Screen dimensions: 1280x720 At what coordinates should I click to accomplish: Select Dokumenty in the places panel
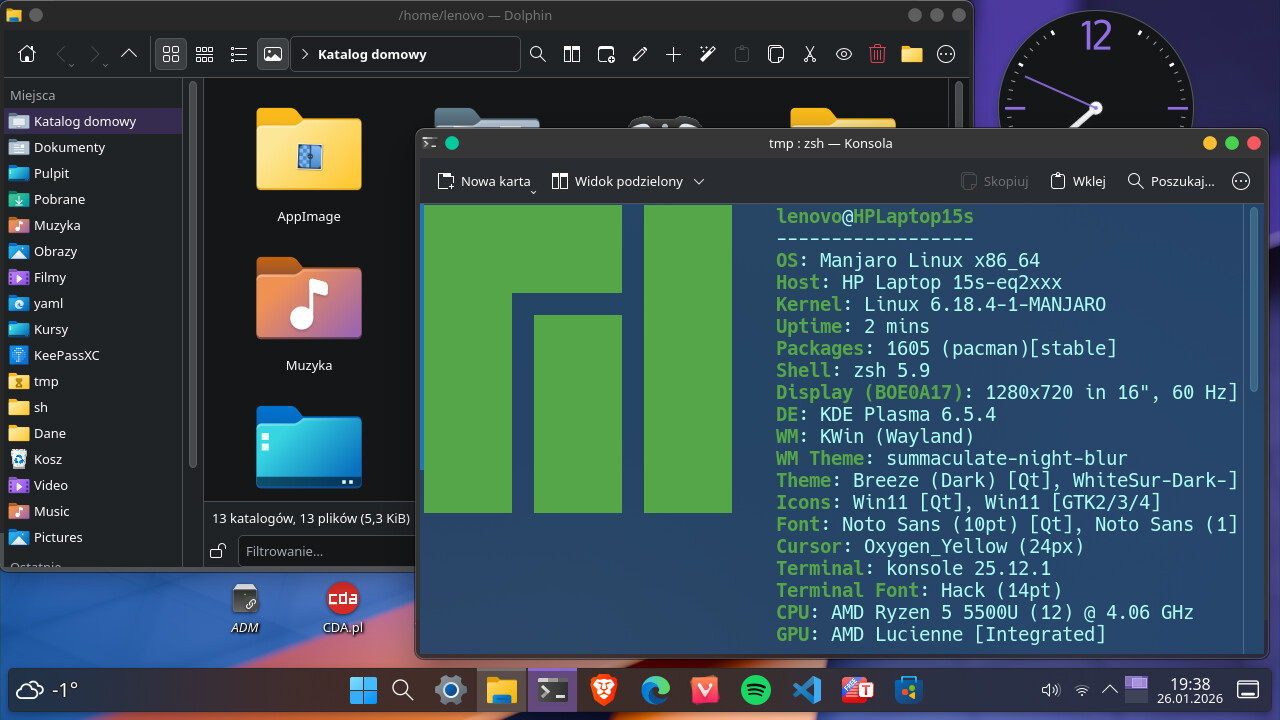(69, 147)
